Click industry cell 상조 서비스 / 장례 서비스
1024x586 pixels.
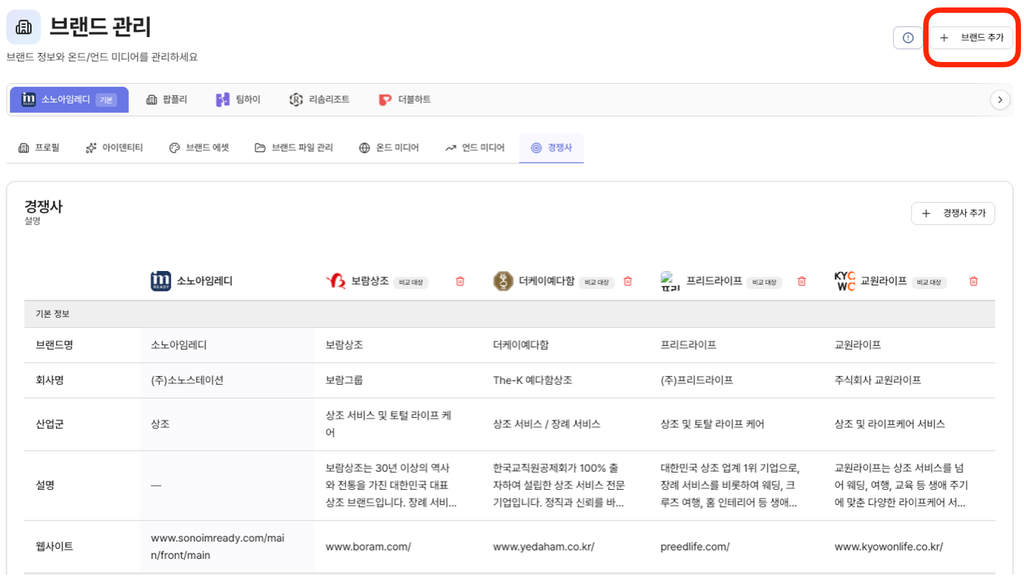point(546,425)
